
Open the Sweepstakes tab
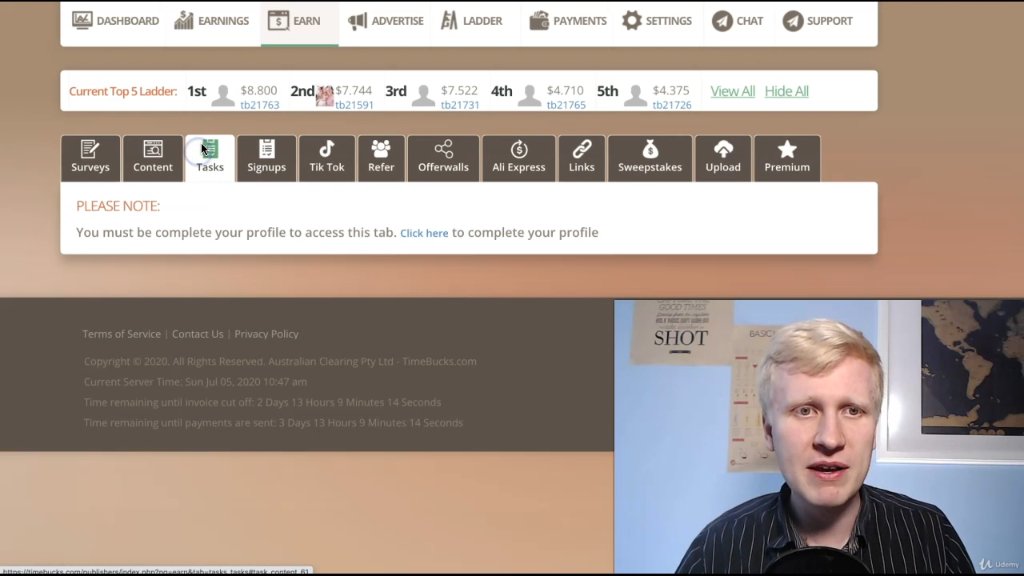650,157
